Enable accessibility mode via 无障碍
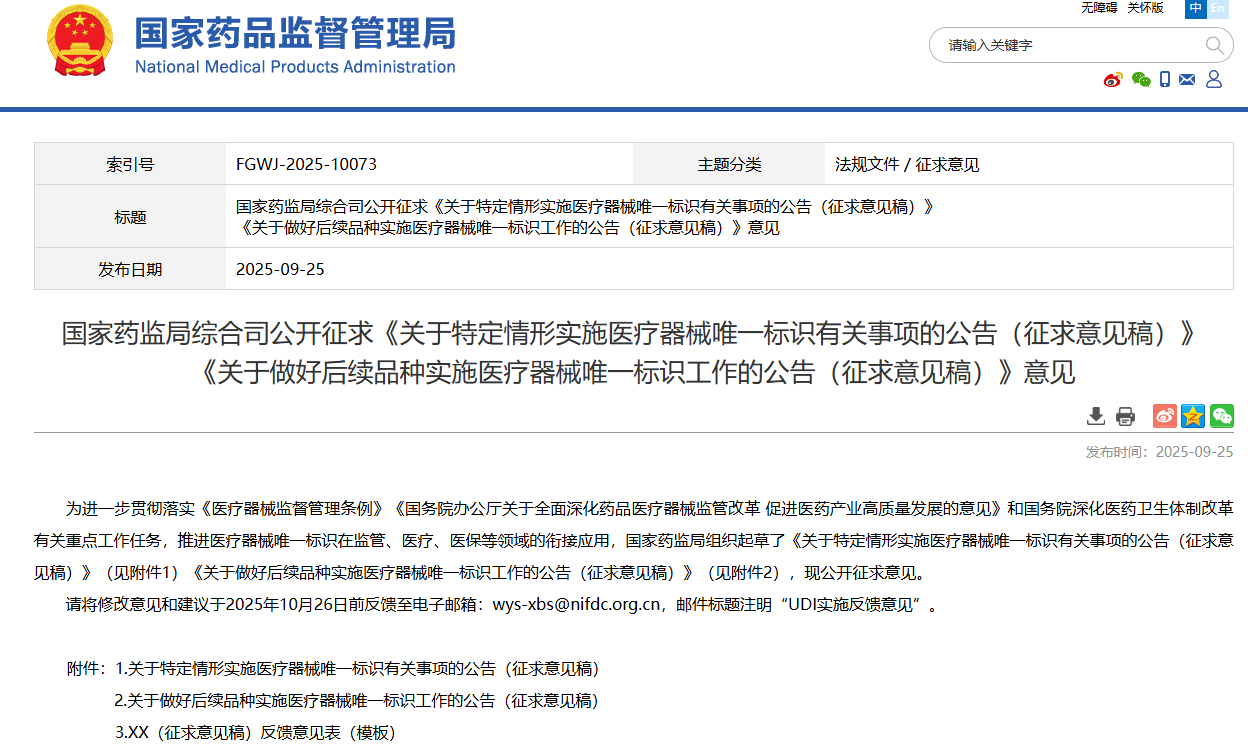1248x750 pixels. [x=1097, y=7]
